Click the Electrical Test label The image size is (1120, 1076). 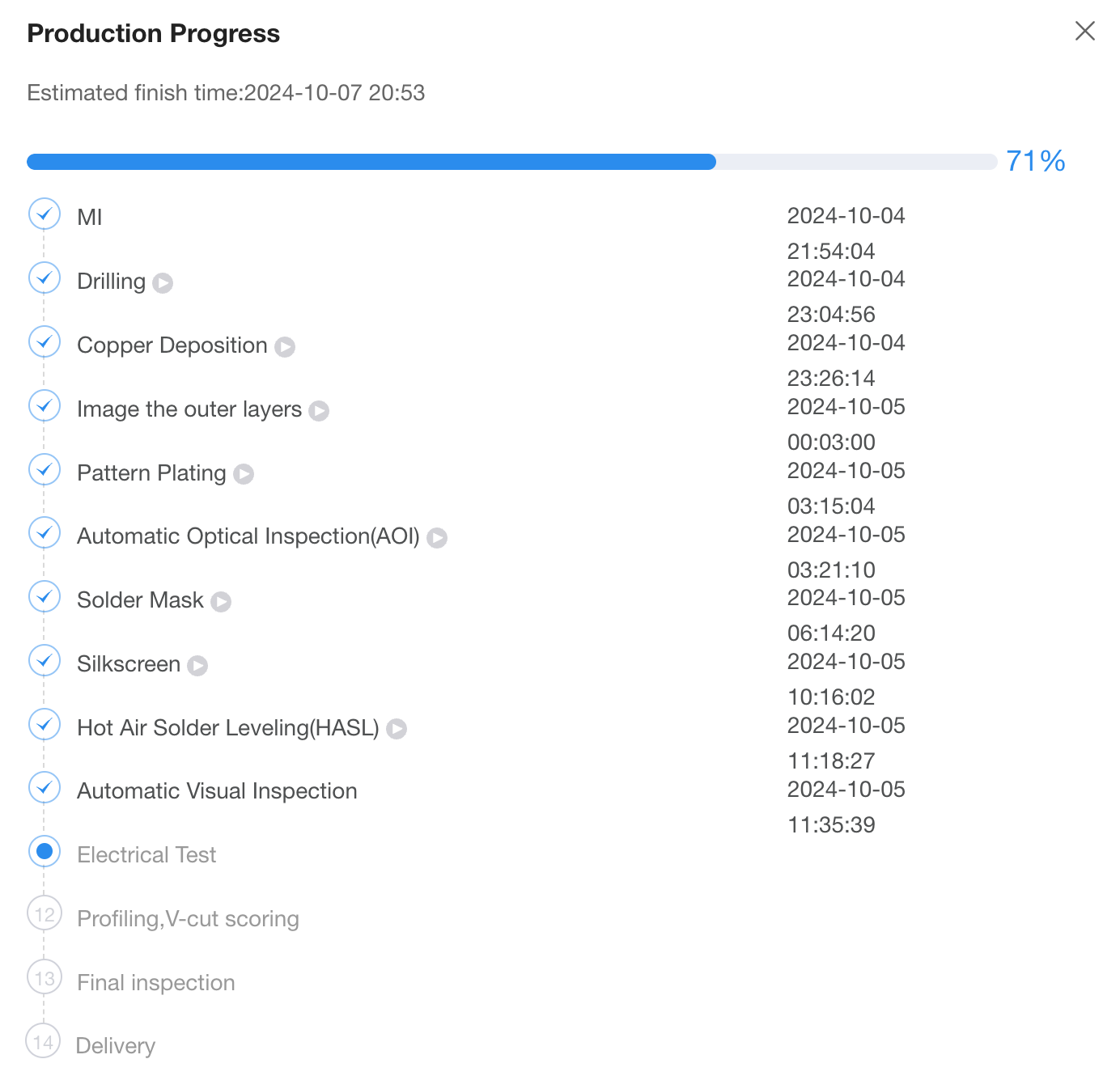pos(146,855)
